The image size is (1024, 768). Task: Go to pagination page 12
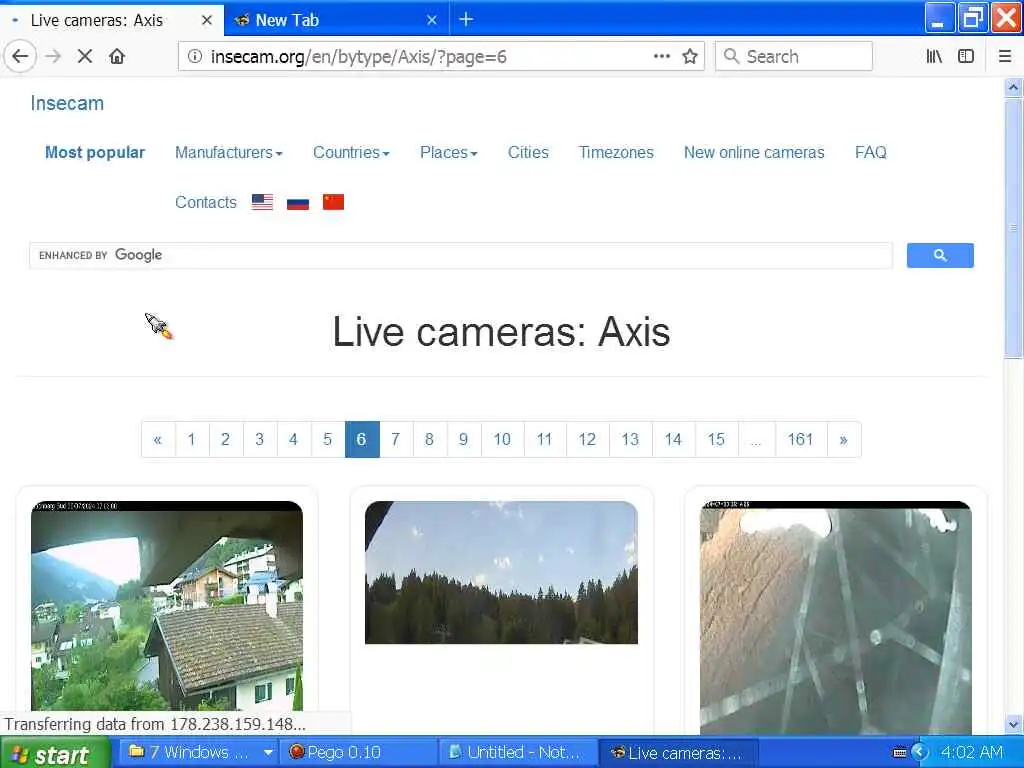(588, 440)
